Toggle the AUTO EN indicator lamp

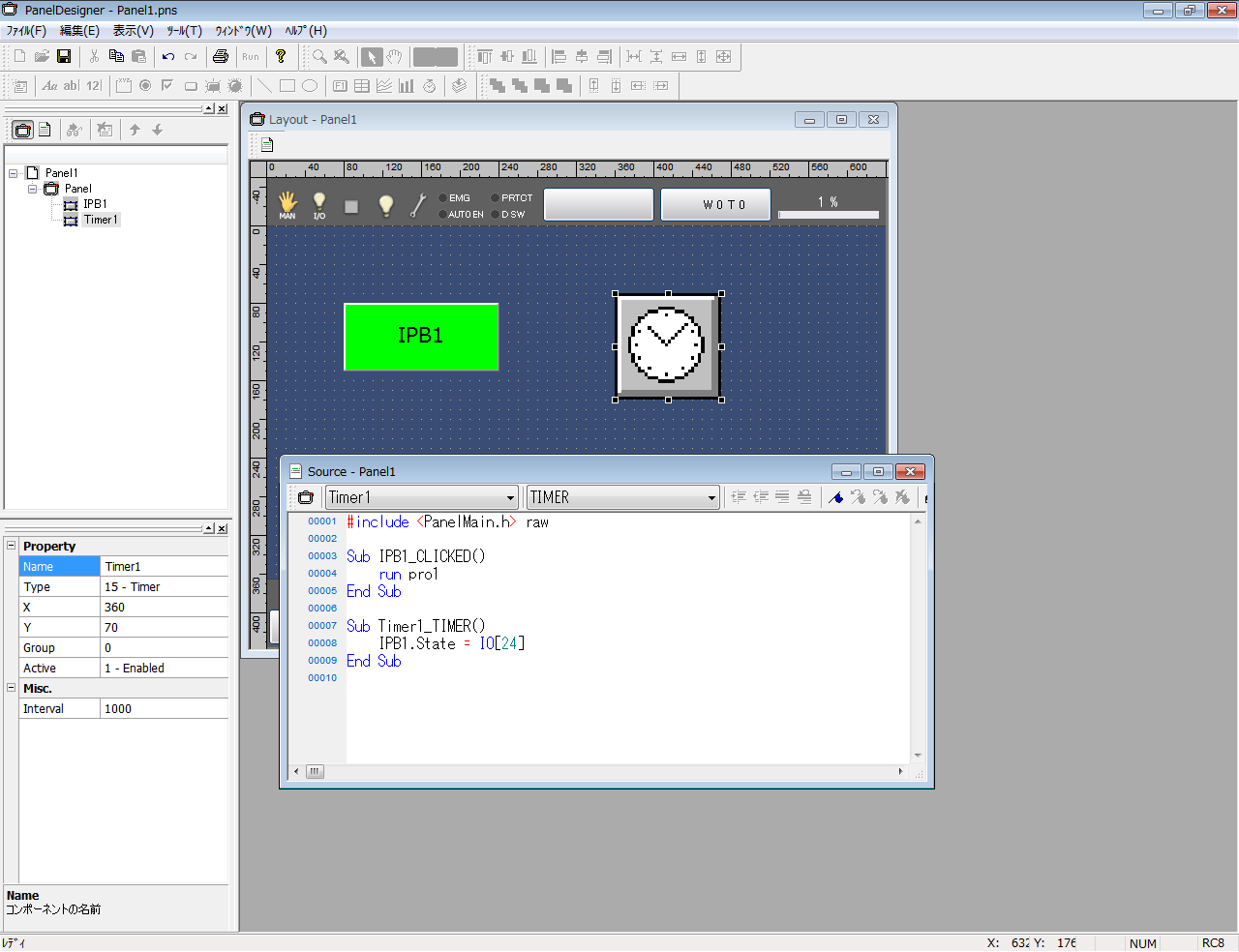443,215
